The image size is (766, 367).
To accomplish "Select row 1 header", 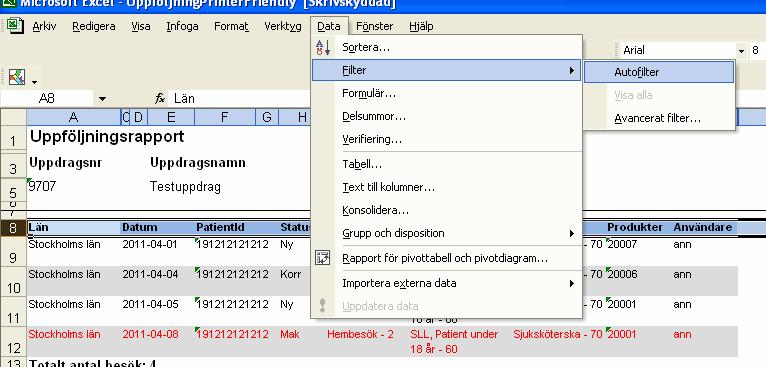I will pyautogui.click(x=13, y=139).
